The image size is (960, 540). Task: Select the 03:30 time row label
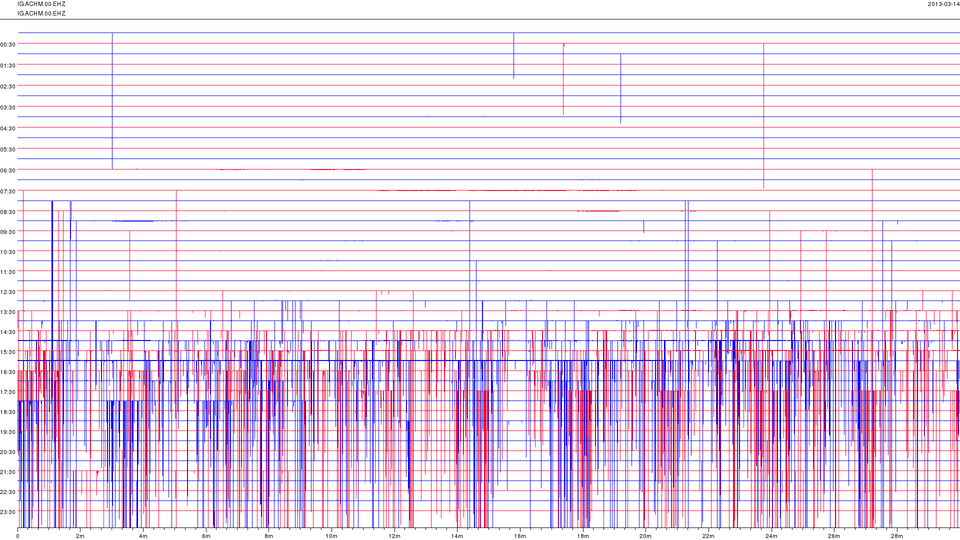click(x=8, y=107)
